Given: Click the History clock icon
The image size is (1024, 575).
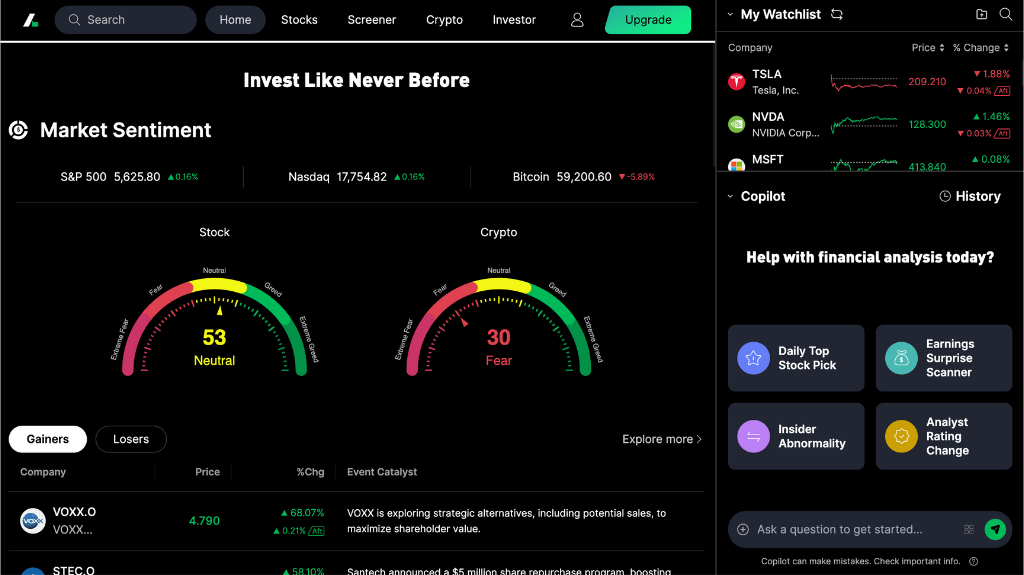Looking at the screenshot, I should tap(944, 196).
